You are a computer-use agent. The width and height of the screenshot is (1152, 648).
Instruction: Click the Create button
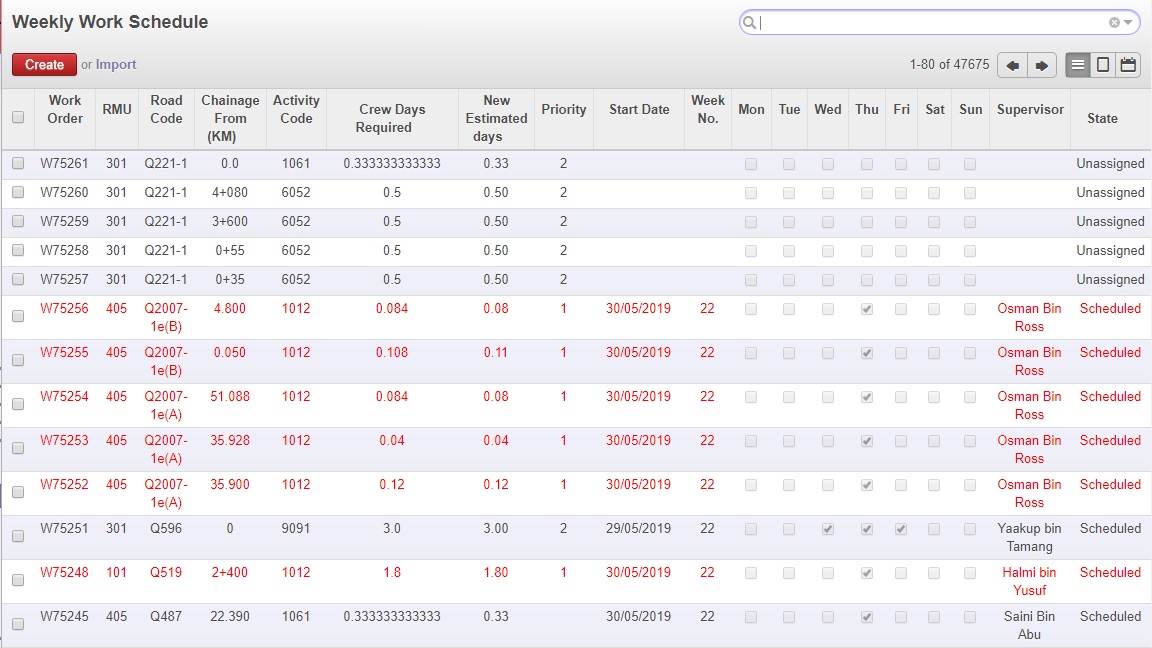(x=44, y=65)
